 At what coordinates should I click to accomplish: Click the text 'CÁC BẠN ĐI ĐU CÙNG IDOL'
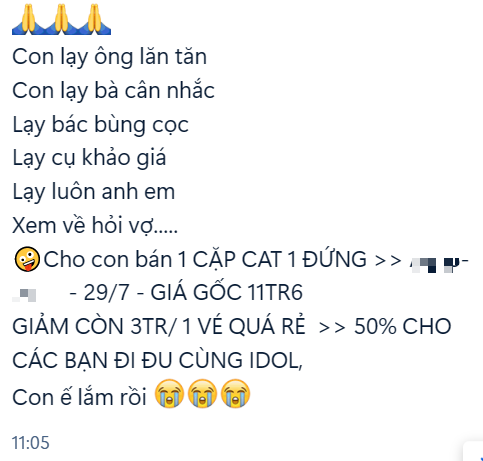155,360
